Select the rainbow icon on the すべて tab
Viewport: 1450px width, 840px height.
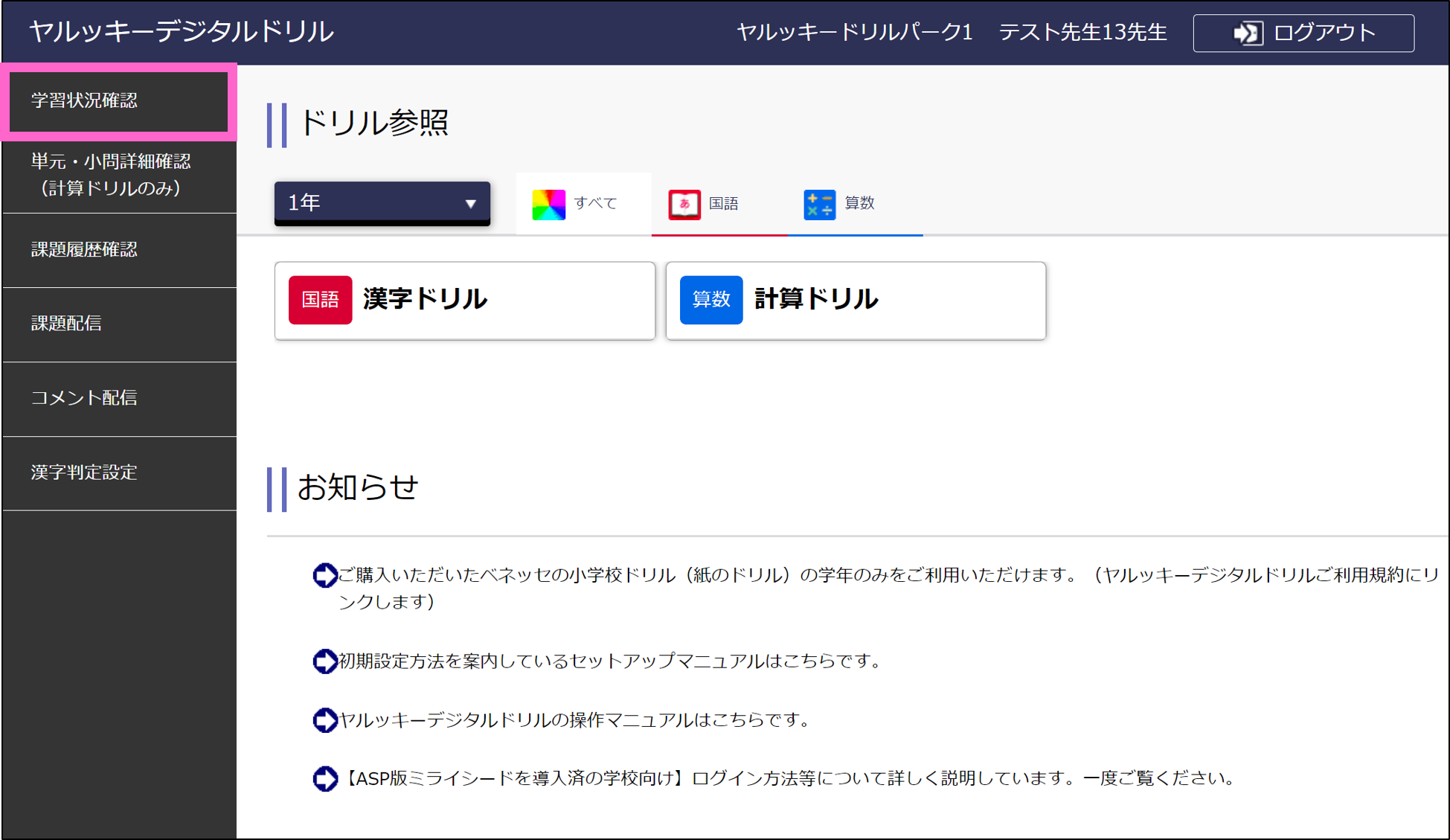click(x=548, y=203)
